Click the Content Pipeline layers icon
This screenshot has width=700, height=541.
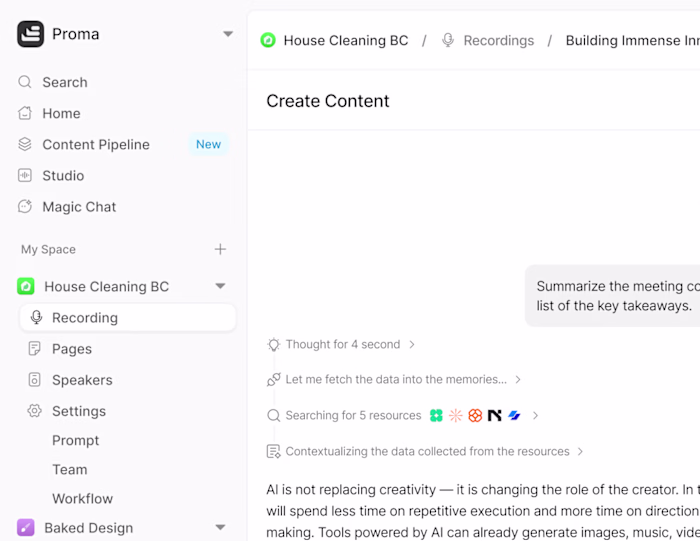[x=25, y=144]
